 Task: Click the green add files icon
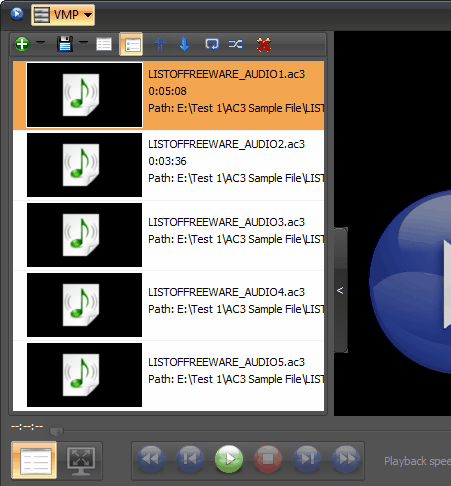[x=22, y=44]
